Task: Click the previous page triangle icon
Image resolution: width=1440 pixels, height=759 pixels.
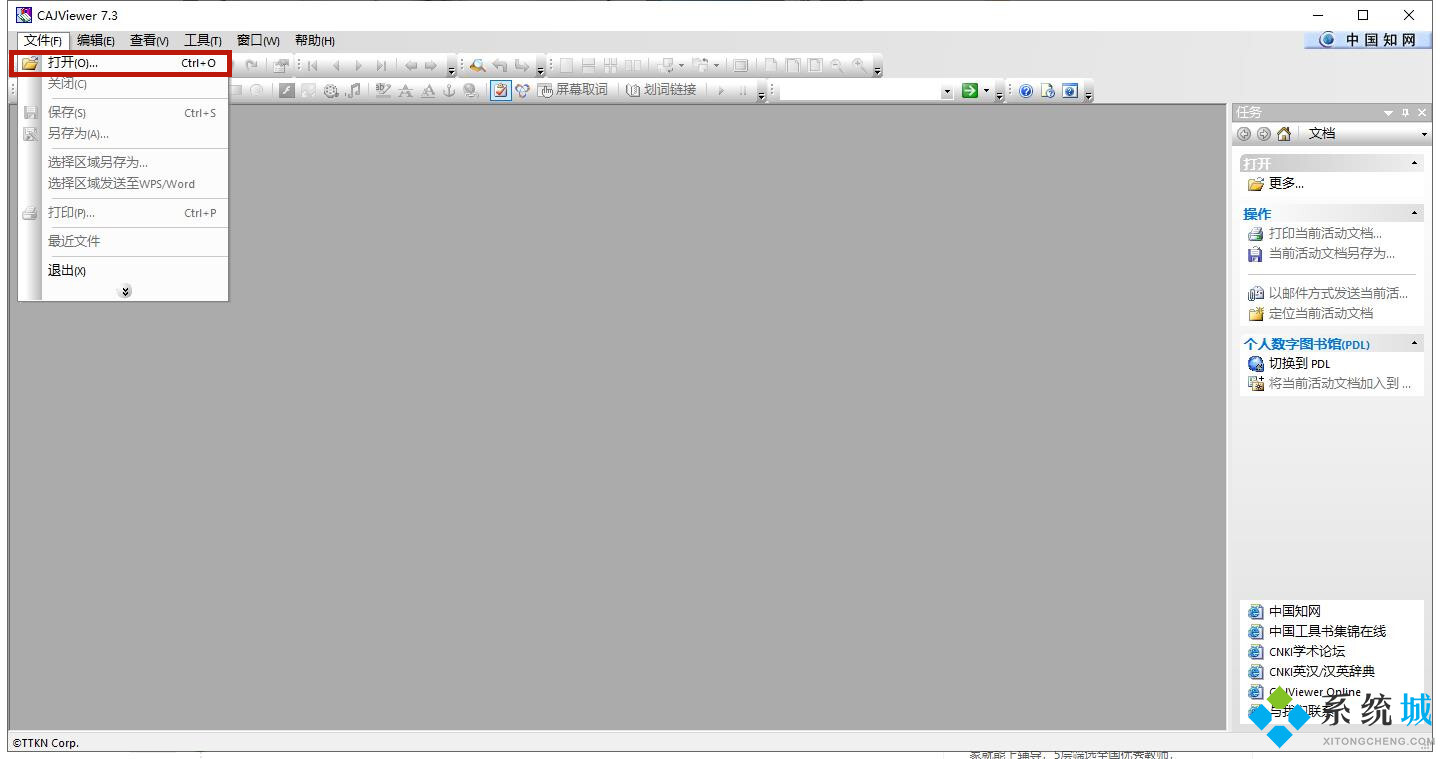Action: point(336,66)
